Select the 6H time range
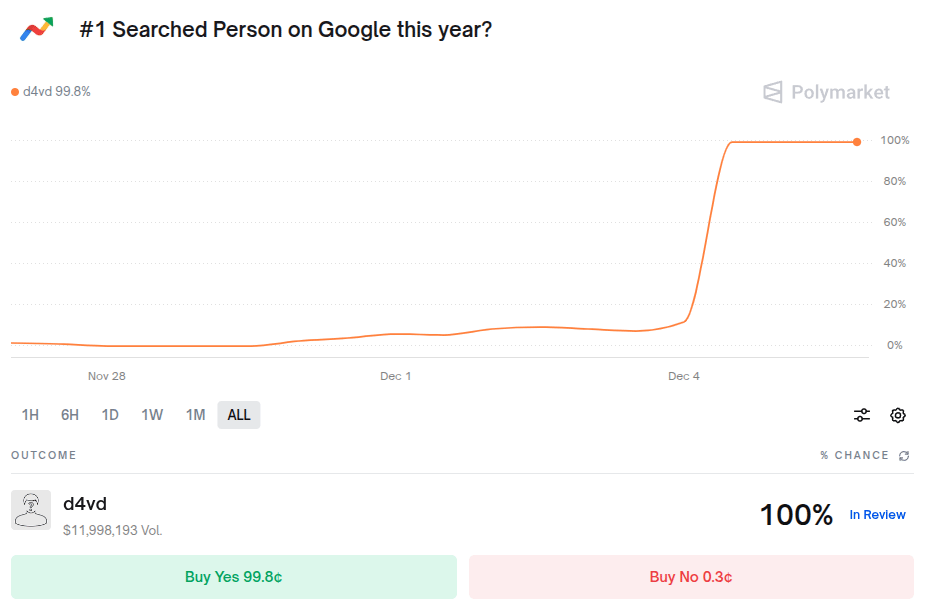This screenshot has height=610, width=930. point(70,415)
